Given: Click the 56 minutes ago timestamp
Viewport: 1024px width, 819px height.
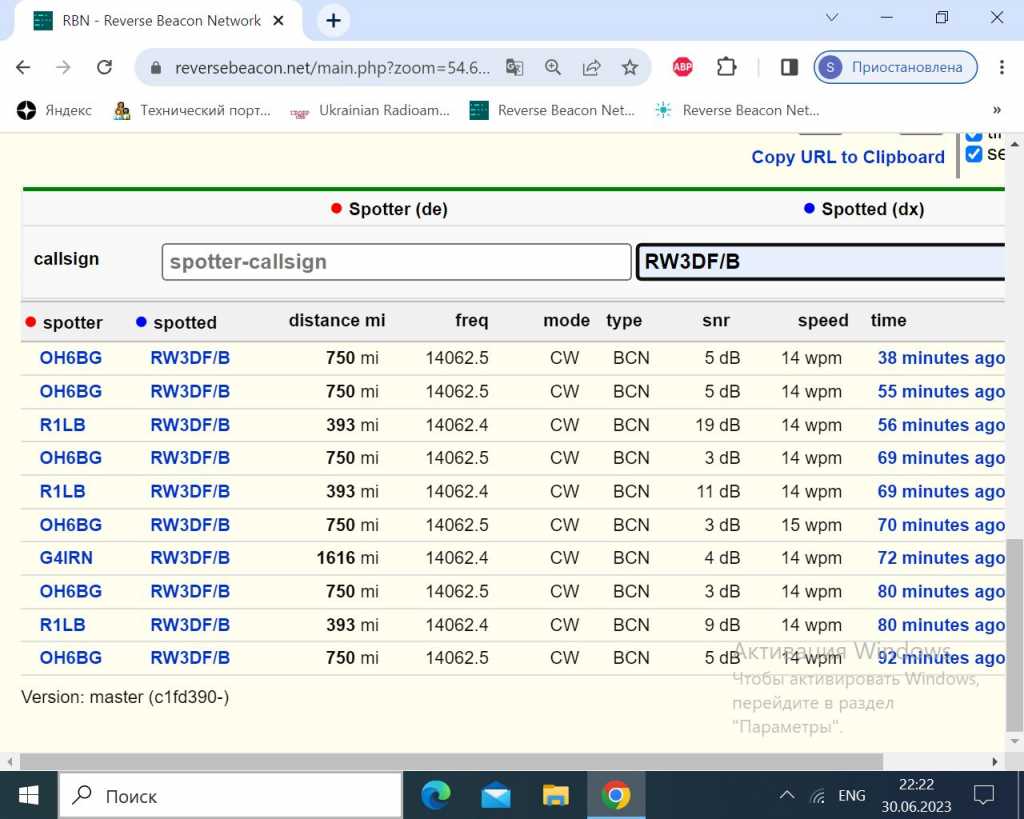Looking at the screenshot, I should (941, 425).
